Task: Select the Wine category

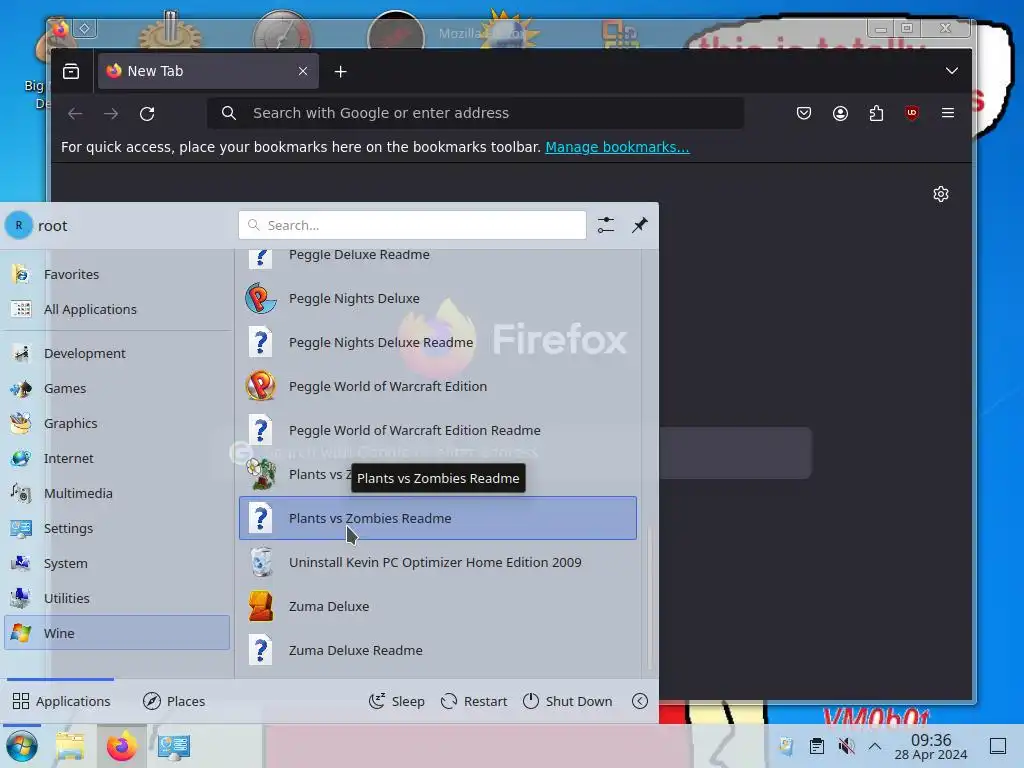Action: 118,633
